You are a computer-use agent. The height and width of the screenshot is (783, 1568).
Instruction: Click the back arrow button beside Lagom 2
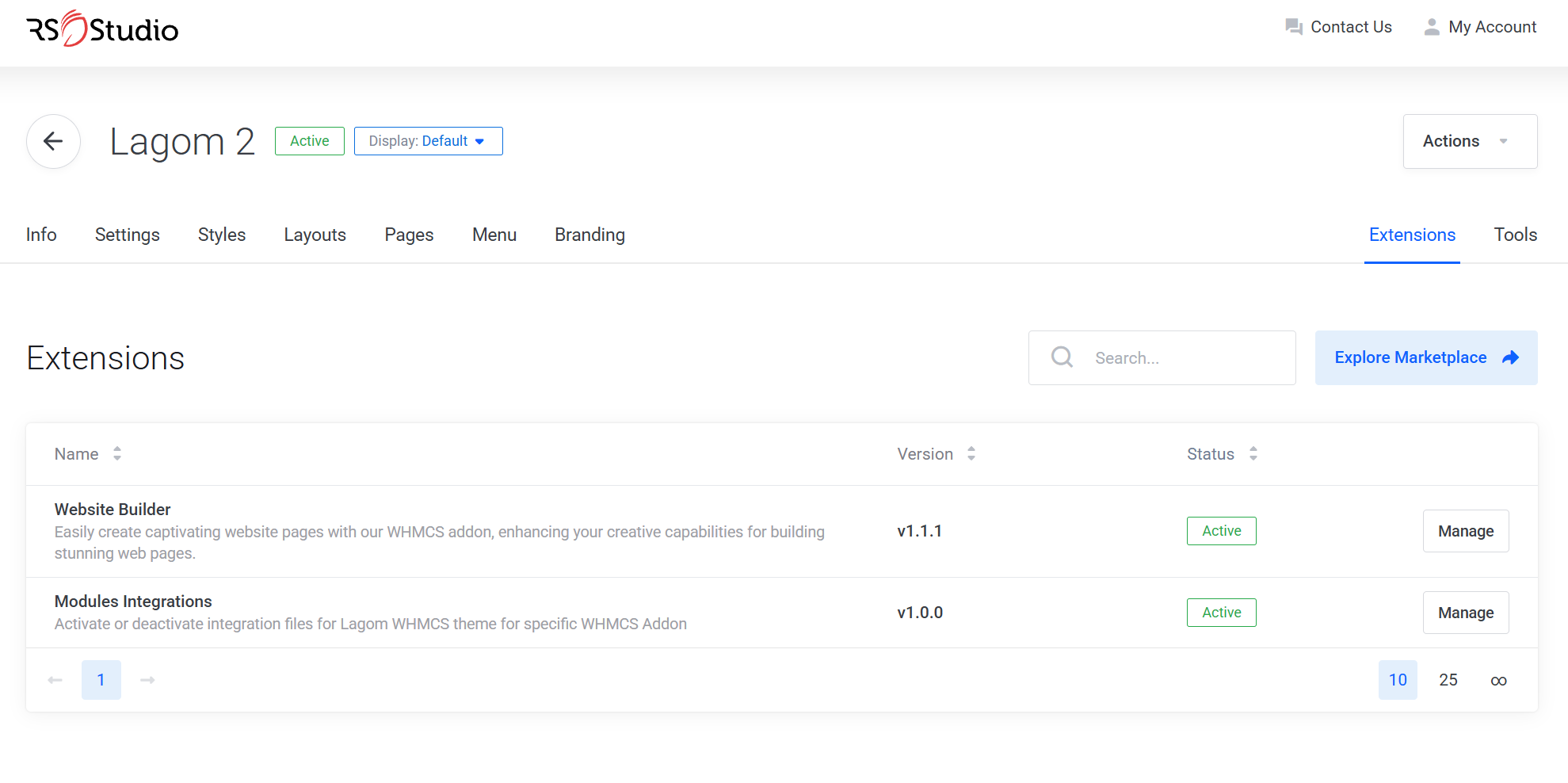(53, 141)
